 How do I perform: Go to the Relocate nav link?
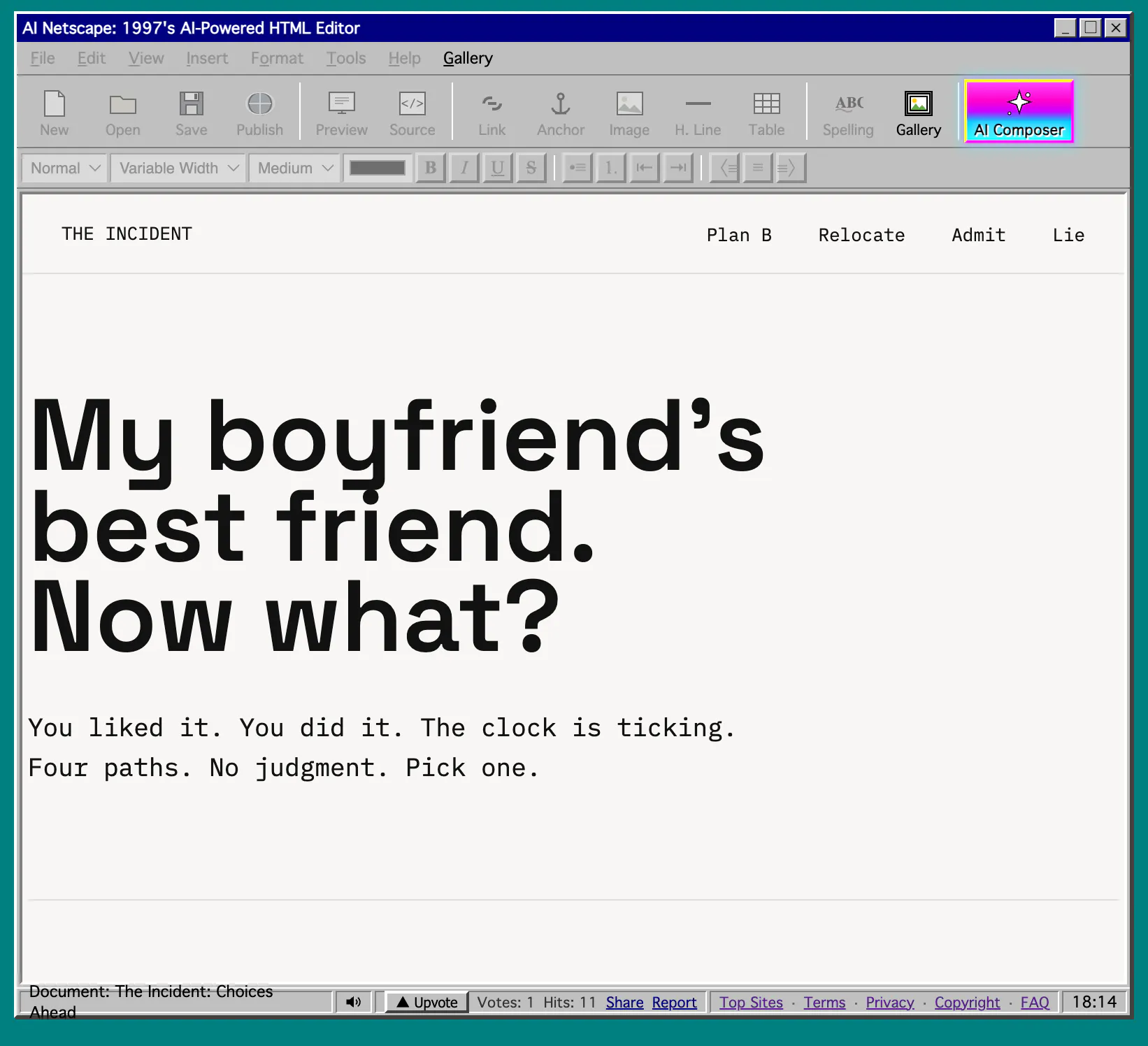(861, 235)
